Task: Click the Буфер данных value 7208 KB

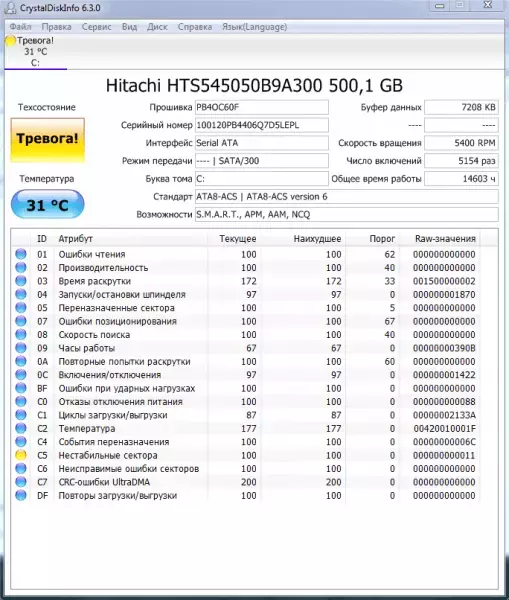Action: pos(462,107)
